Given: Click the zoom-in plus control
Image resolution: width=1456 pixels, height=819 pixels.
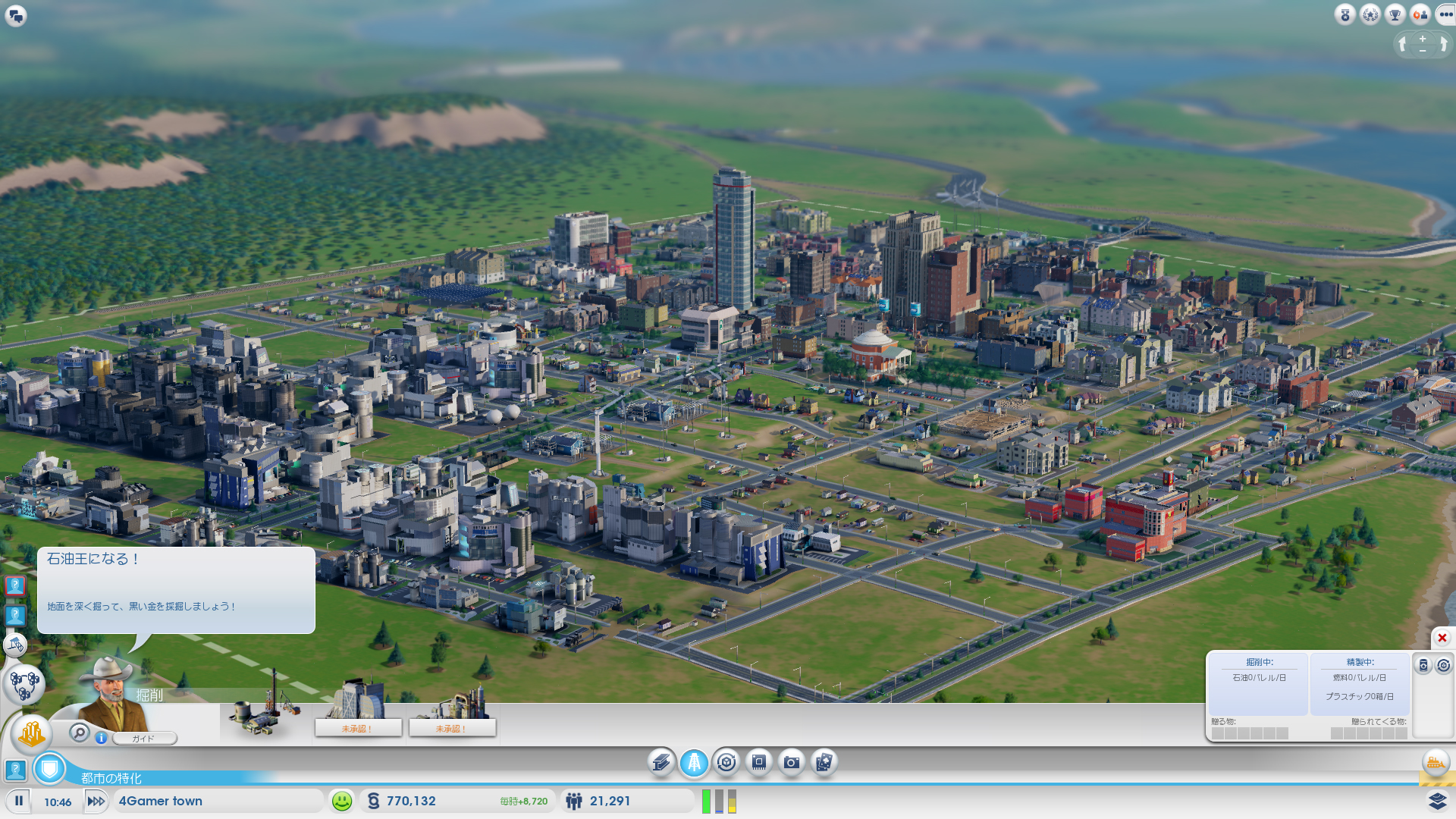Looking at the screenshot, I should tap(1423, 39).
